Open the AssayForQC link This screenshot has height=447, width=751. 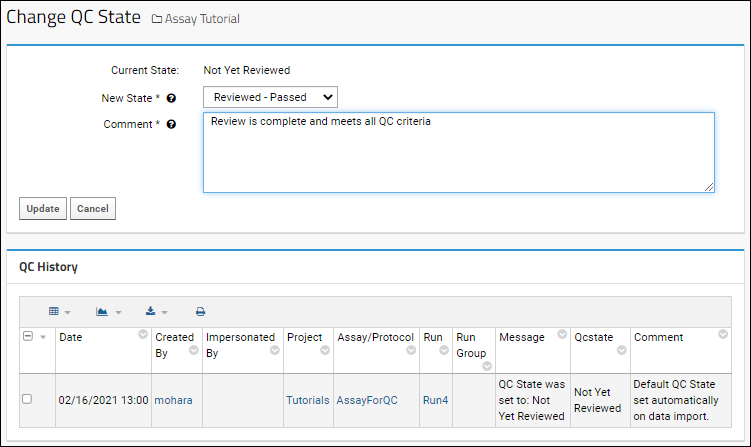point(367,400)
